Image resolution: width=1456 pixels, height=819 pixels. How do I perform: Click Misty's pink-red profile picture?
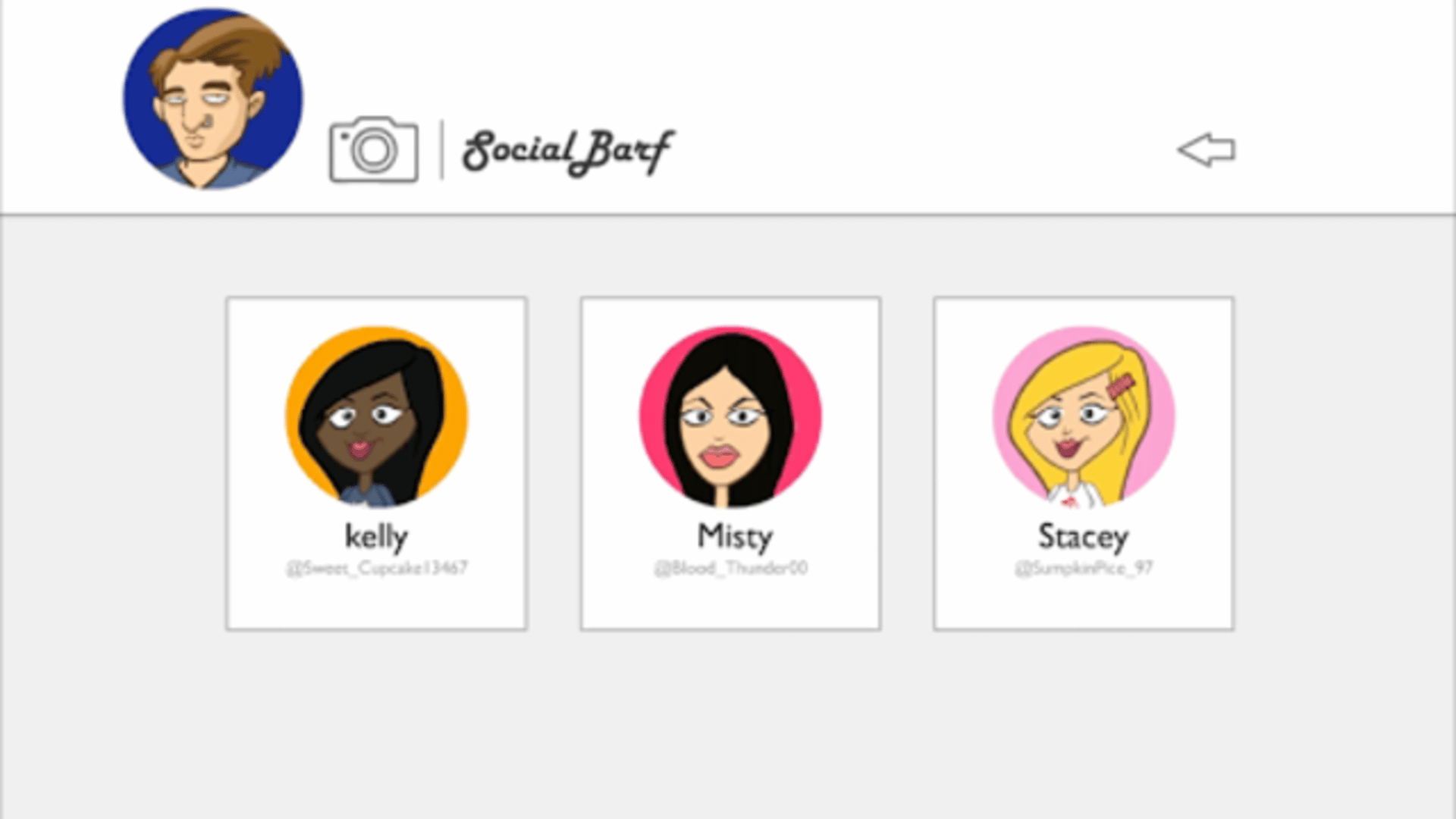point(730,417)
